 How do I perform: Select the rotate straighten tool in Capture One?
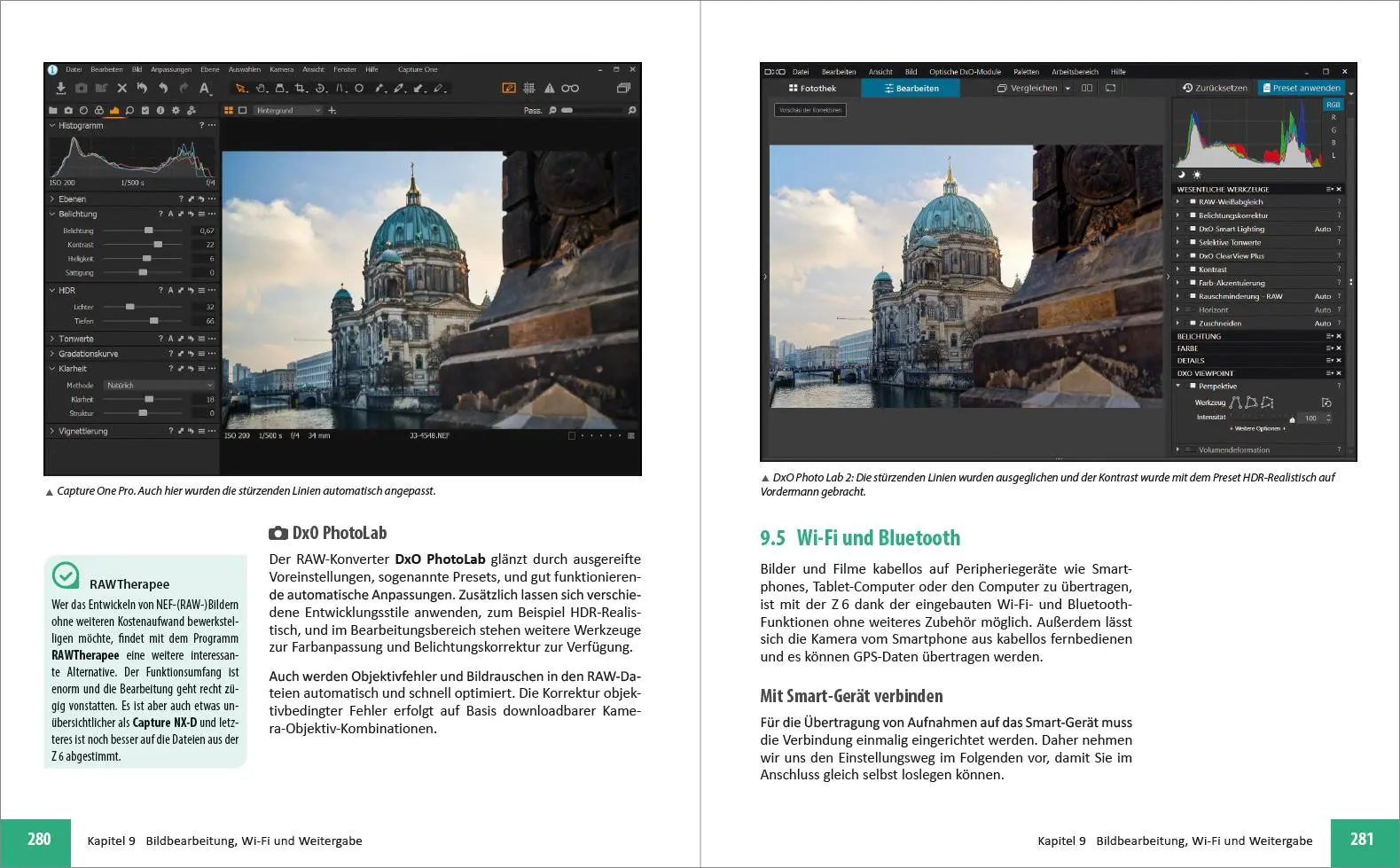click(322, 89)
